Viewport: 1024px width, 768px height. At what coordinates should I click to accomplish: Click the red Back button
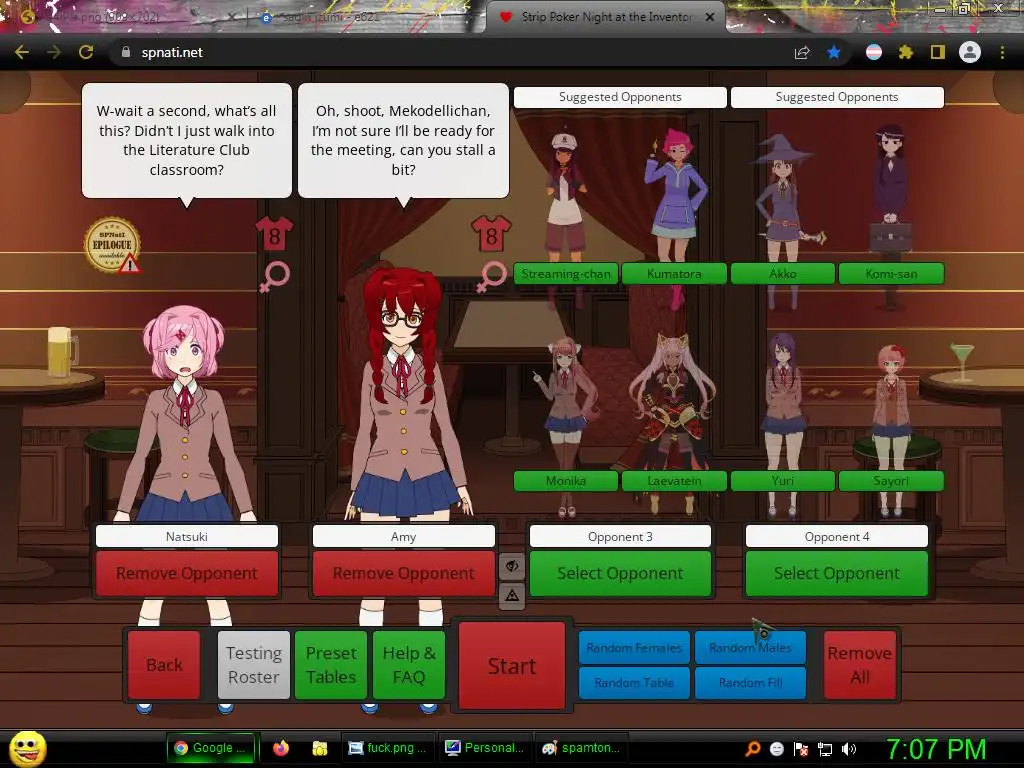(164, 665)
